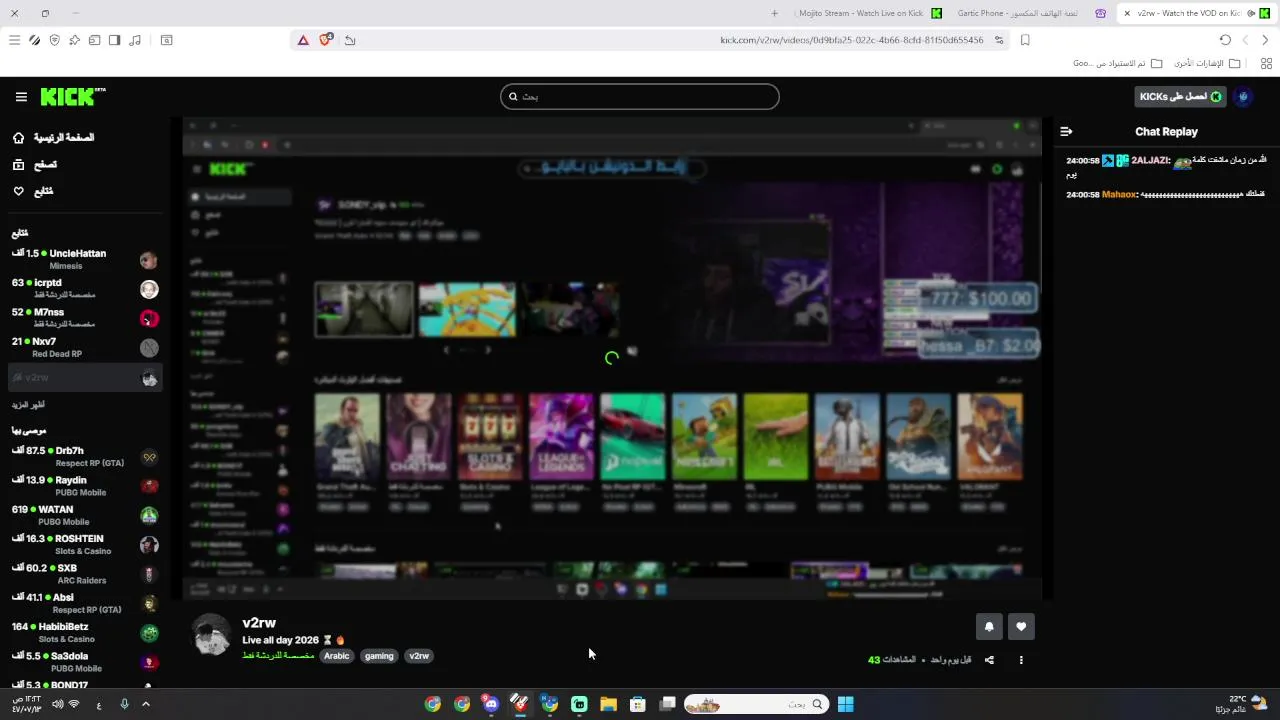Image resolution: width=1280 pixels, height=720 pixels.
Task: Open HabibiBetz channel in sidebar
Action: pos(85,633)
